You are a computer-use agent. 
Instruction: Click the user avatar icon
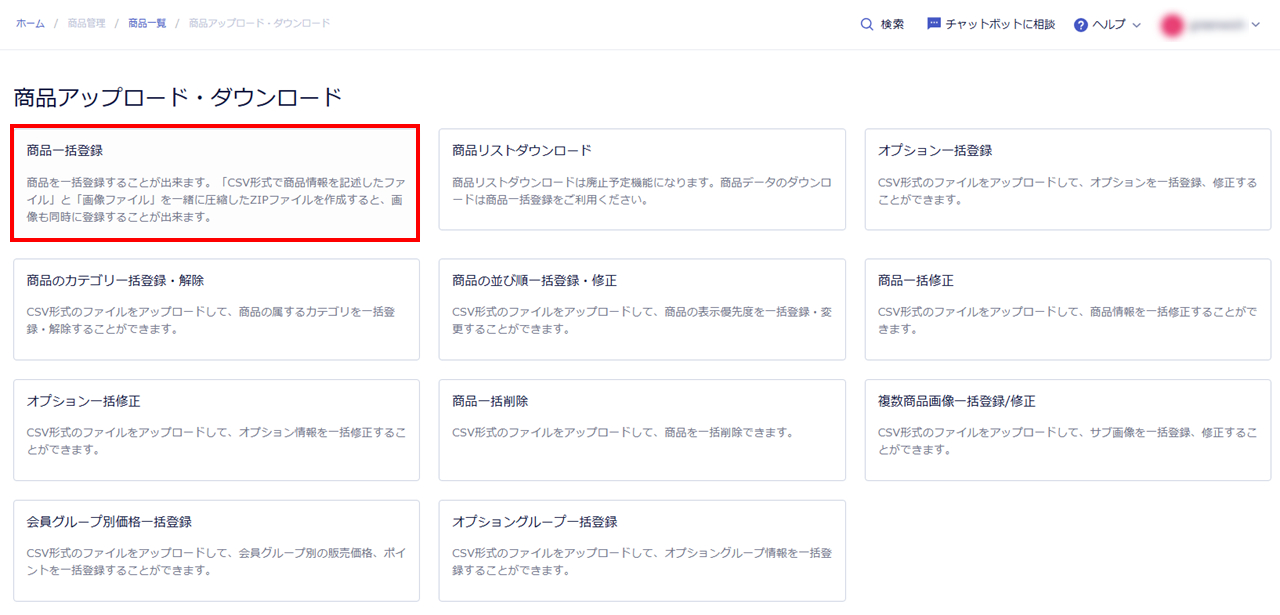tap(1172, 25)
